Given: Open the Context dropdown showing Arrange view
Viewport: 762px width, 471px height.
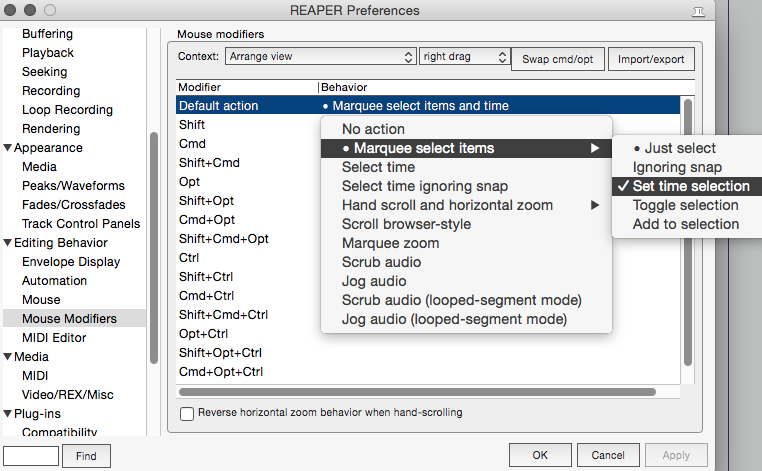Looking at the screenshot, I should [x=320, y=57].
